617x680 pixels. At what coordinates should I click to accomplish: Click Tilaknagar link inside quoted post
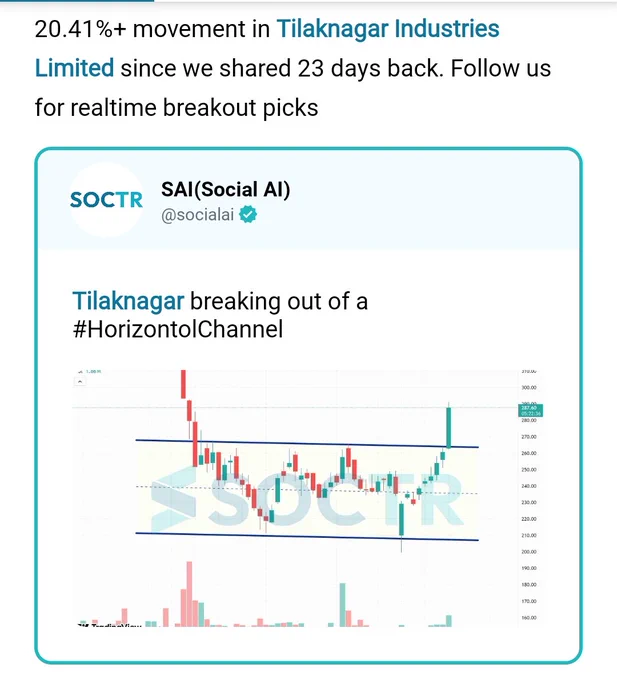[x=128, y=301]
